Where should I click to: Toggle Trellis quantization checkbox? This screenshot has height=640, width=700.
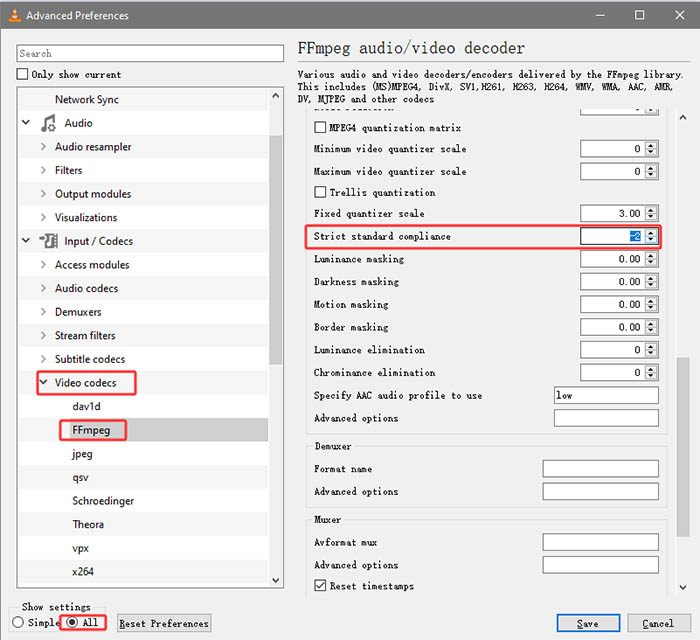click(x=321, y=192)
